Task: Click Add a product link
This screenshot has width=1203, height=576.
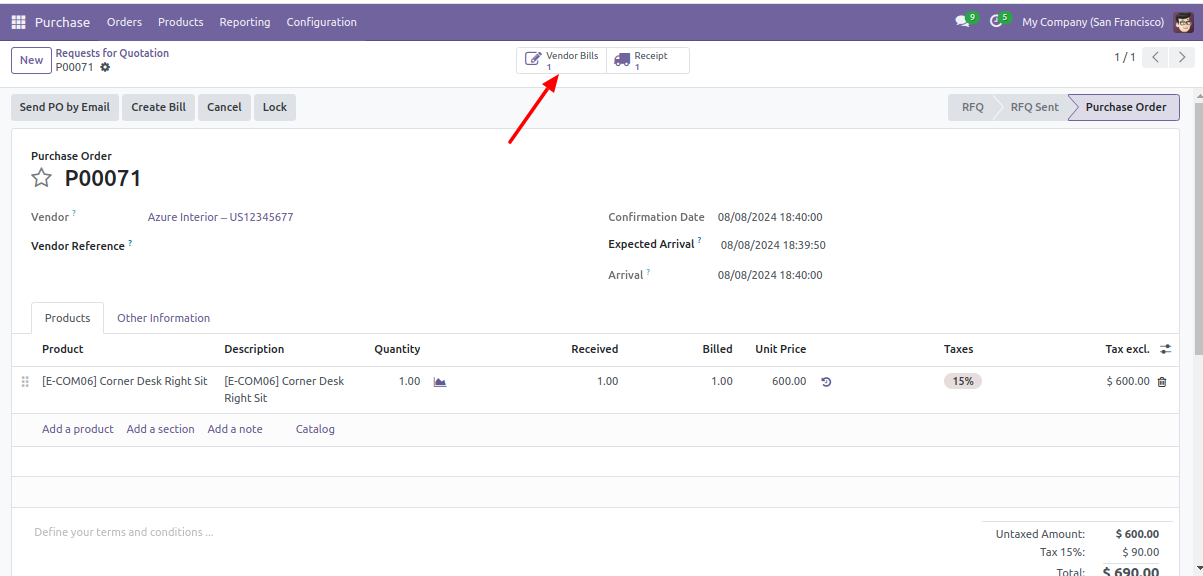Action: (78, 429)
